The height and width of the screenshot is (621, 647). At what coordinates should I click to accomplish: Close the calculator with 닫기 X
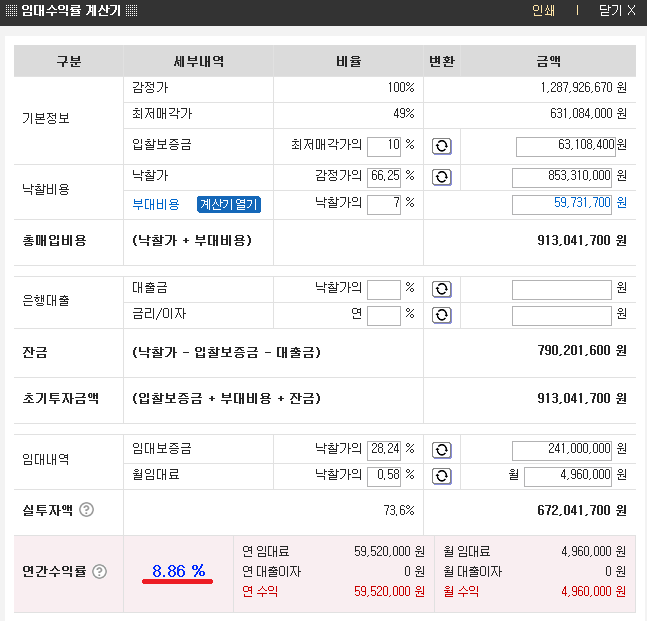pos(617,10)
